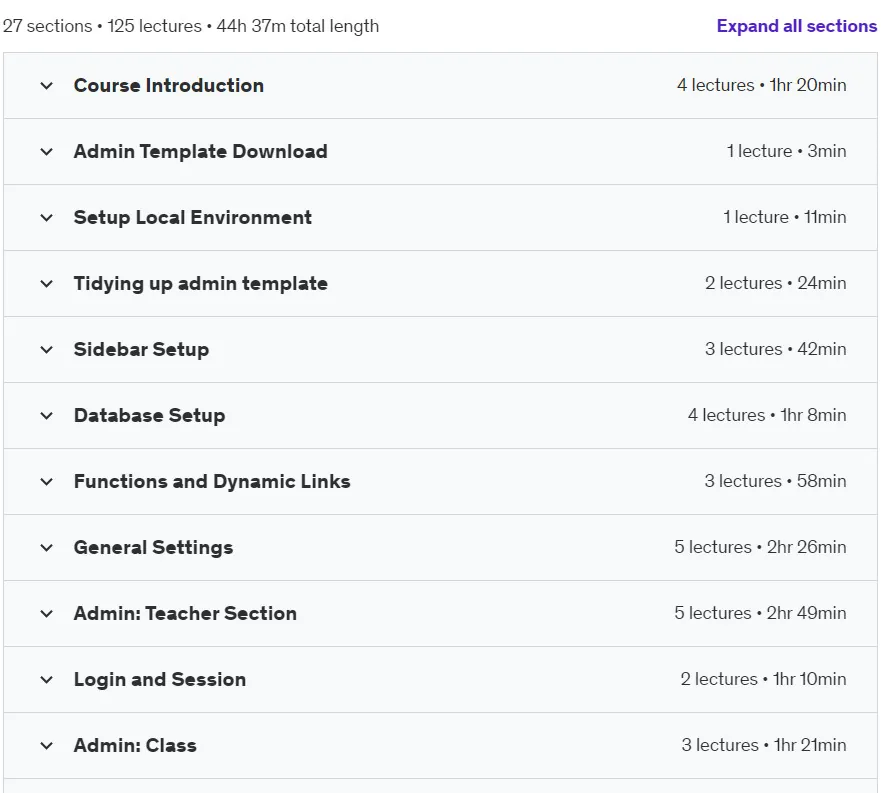This screenshot has height=793, width=881.
Task: Click Expand all sections link
Action: tap(796, 26)
